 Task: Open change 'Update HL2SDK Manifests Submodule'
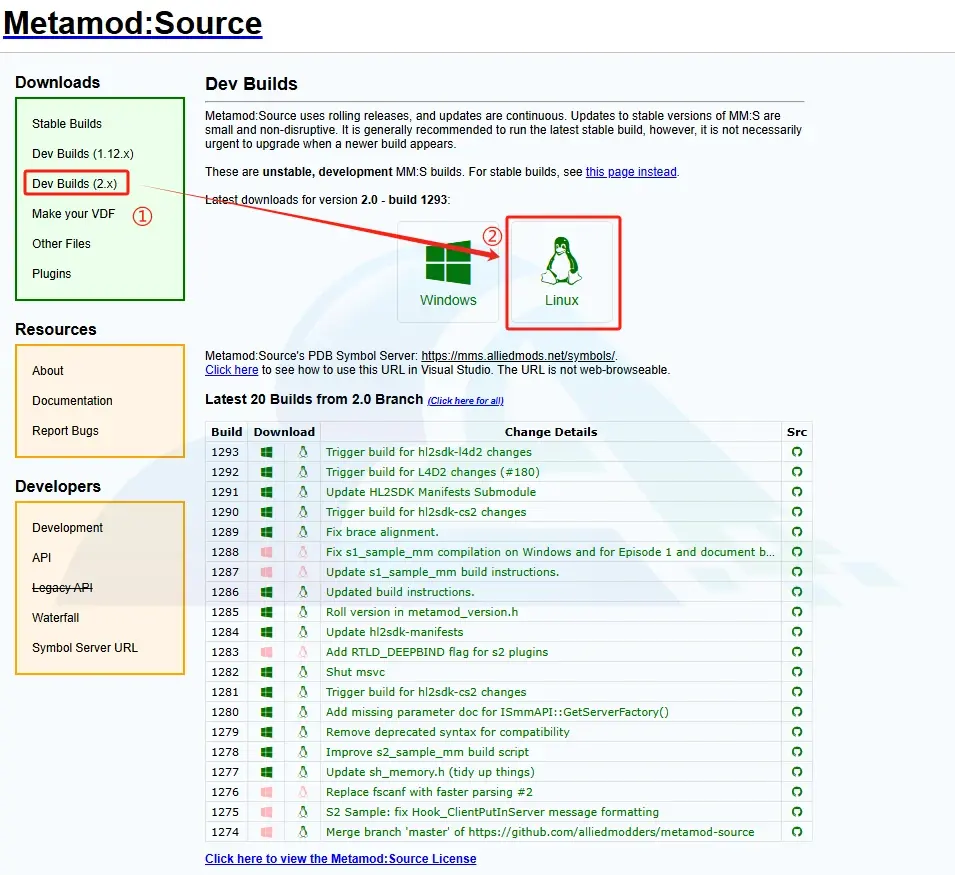[431, 491]
